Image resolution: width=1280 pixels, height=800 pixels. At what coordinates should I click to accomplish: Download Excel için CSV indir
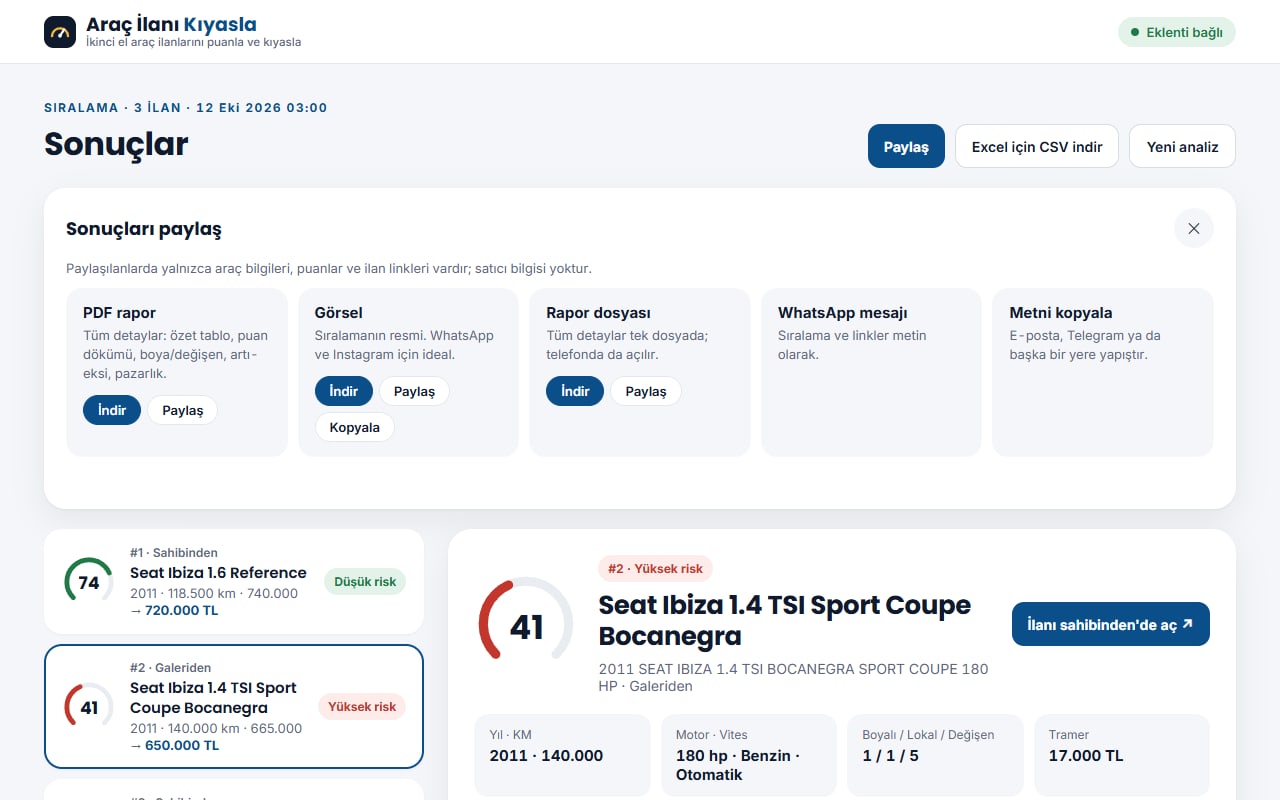tap(1037, 146)
